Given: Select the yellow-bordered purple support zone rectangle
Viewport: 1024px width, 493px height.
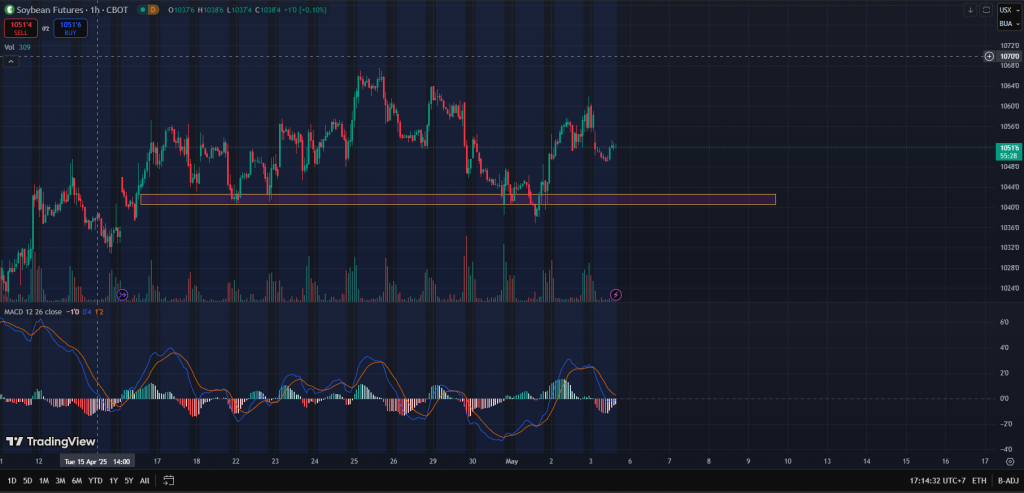Looking at the screenshot, I should tap(457, 199).
